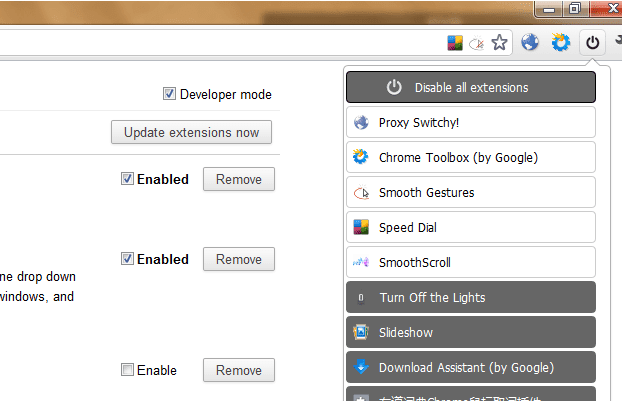
Task: Toggle Smooth Gestures extension in popup
Action: pyautogui.click(x=471, y=192)
